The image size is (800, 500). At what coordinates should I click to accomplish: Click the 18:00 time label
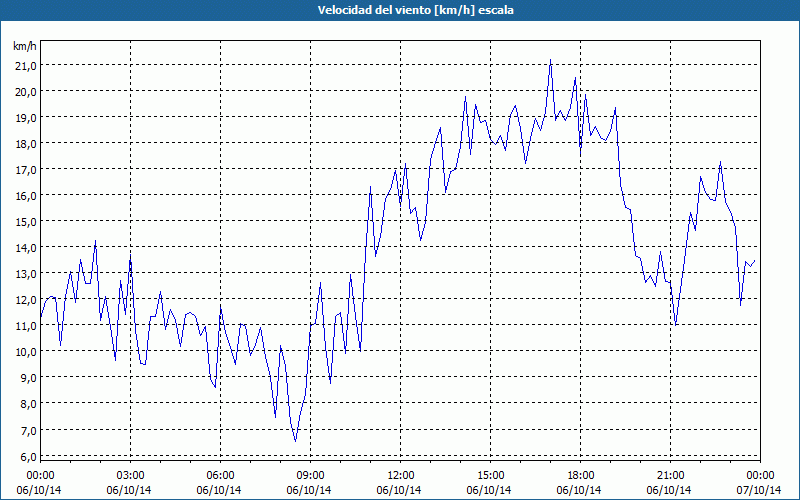581,476
